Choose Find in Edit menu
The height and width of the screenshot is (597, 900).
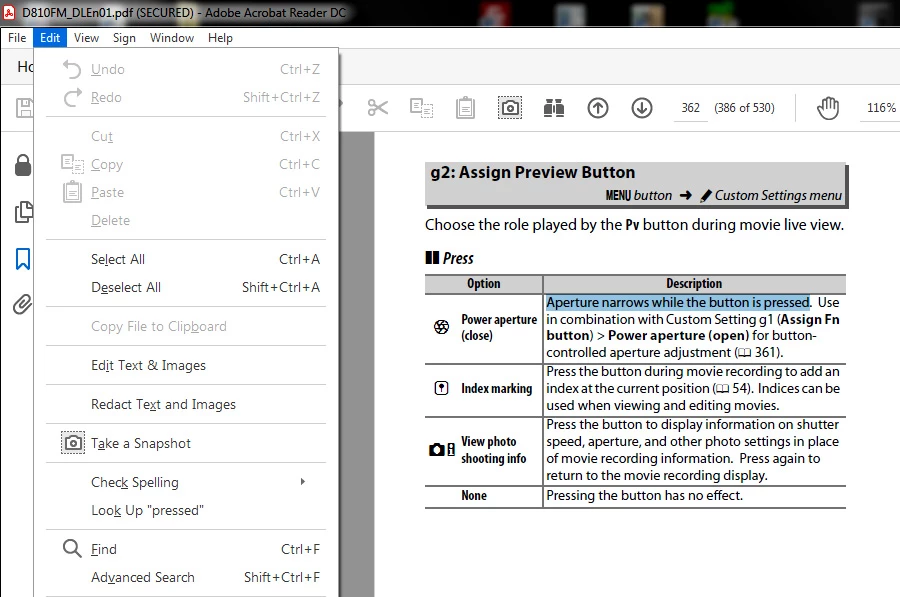click(187, 549)
